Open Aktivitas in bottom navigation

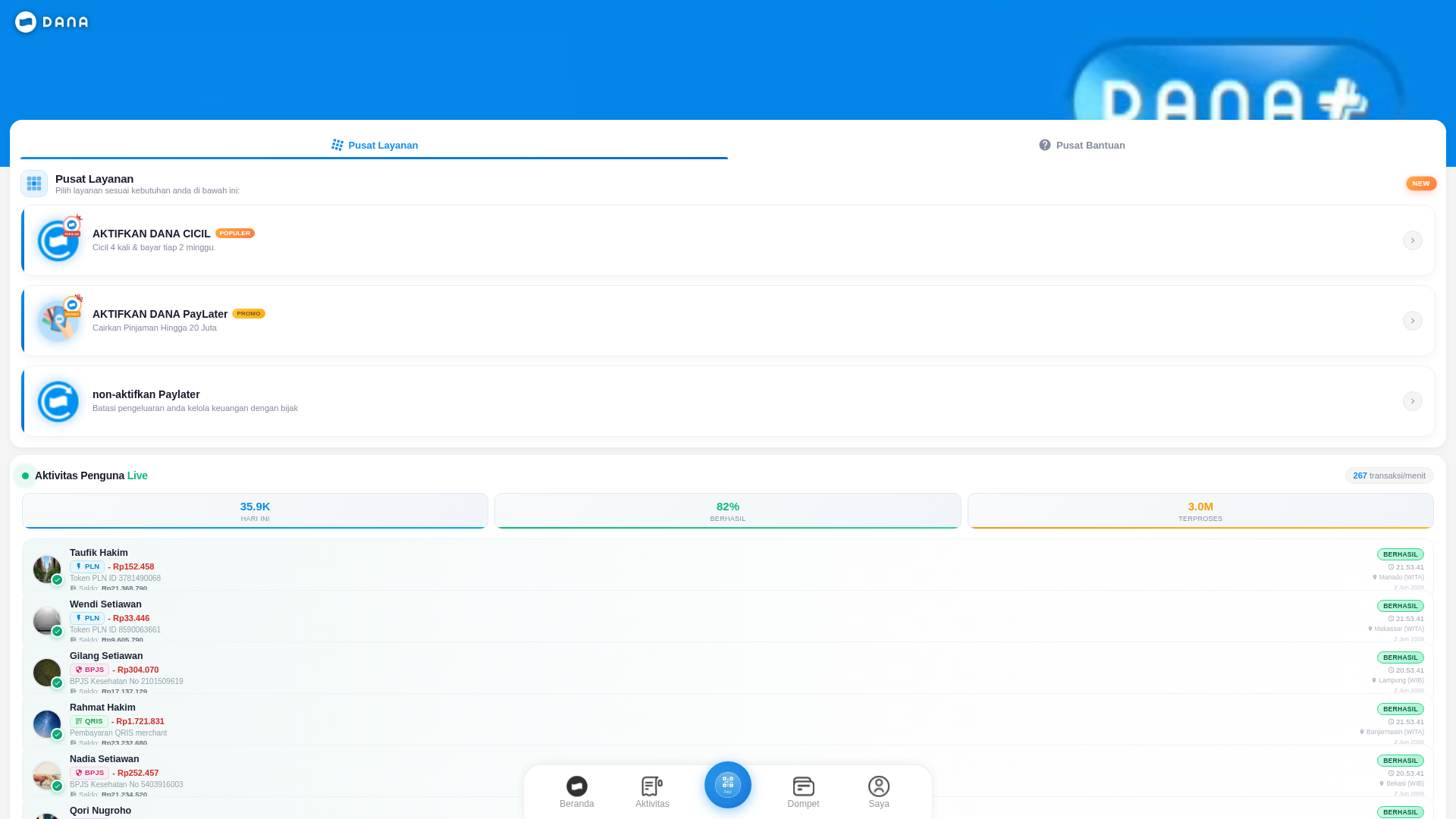pos(652,792)
